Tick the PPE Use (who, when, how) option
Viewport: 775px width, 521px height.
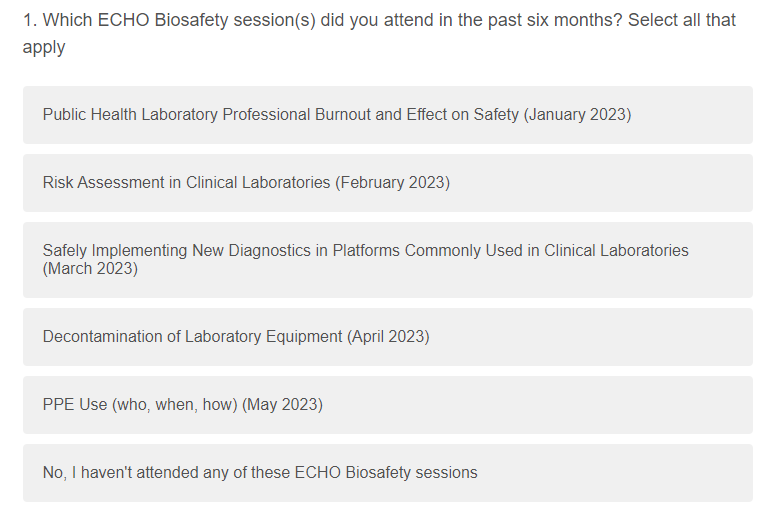182,405
